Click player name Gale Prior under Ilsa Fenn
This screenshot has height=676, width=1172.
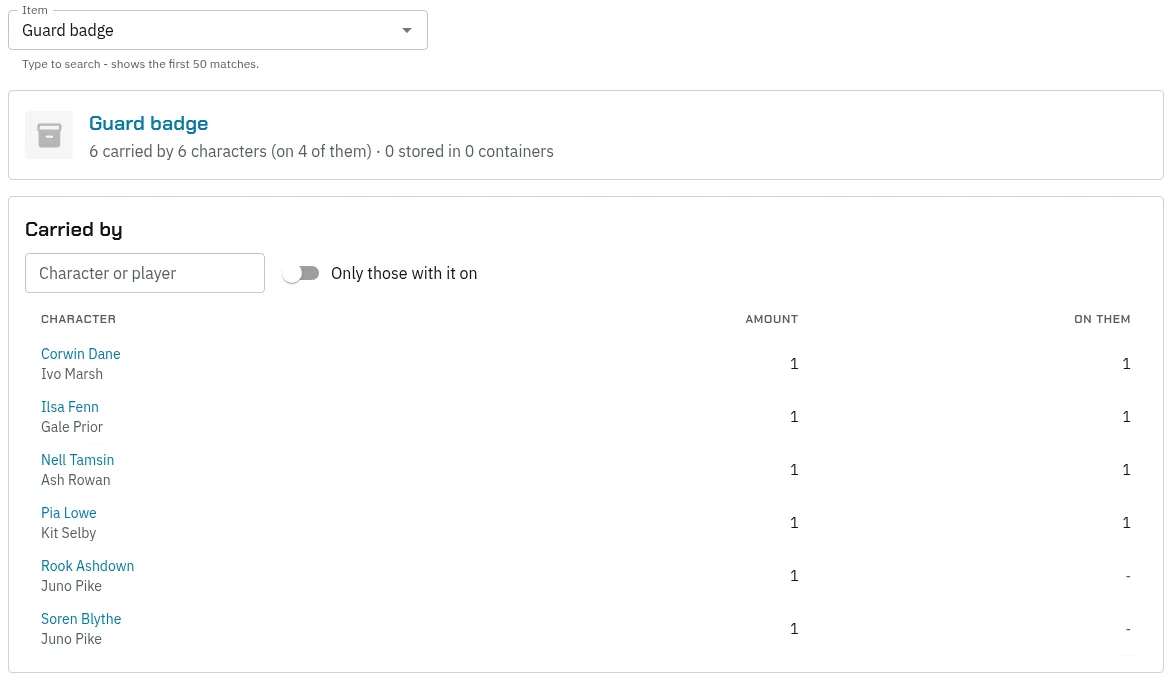72,427
